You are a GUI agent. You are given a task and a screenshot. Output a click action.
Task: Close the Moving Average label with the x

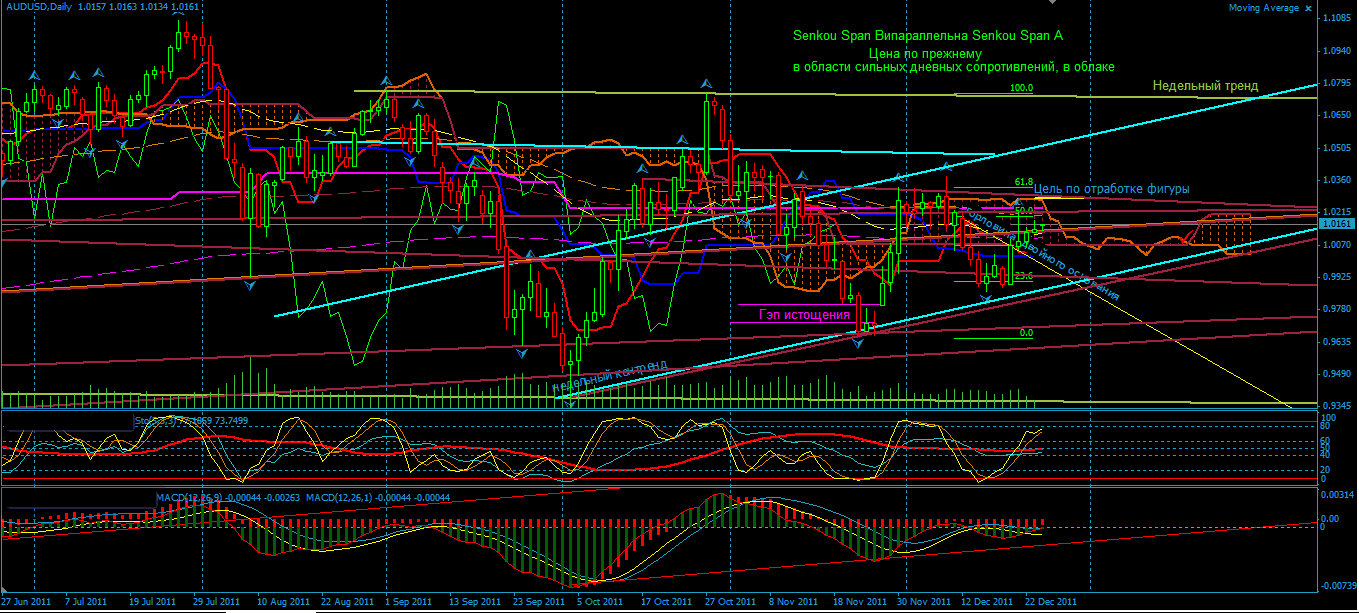1307,8
